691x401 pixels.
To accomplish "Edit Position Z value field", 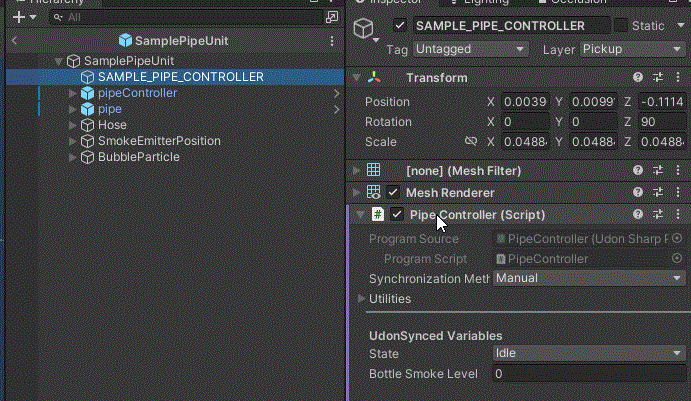I will point(662,102).
